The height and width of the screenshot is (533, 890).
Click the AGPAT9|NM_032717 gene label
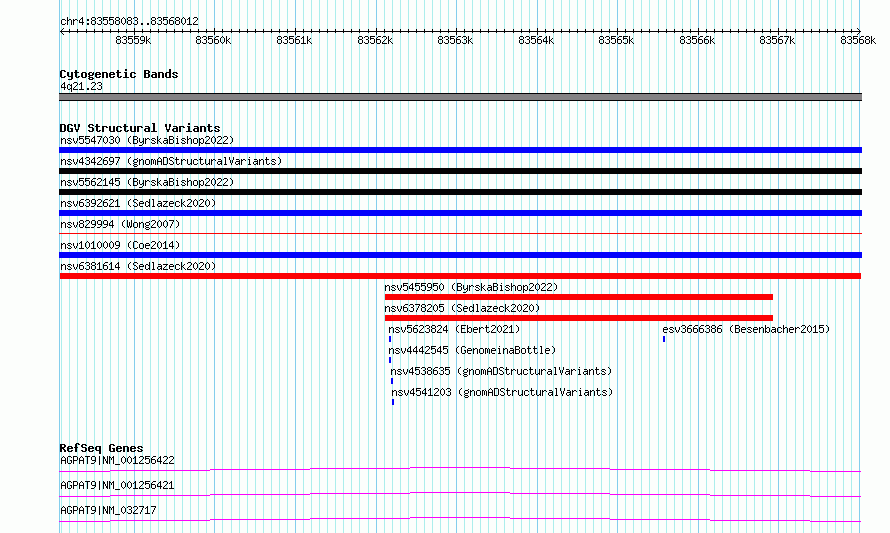(108, 510)
